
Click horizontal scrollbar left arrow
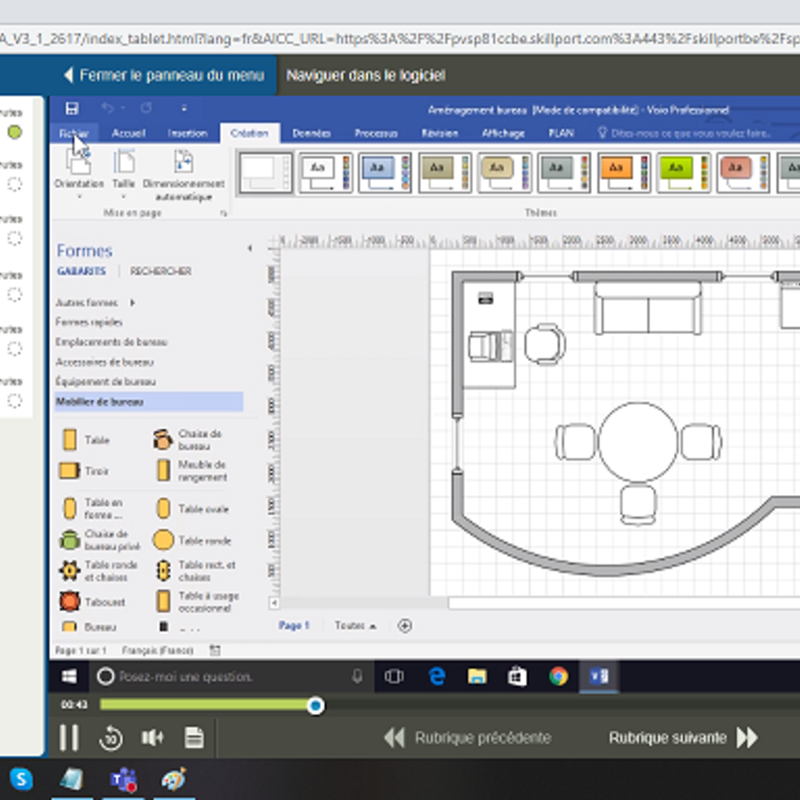[274, 603]
